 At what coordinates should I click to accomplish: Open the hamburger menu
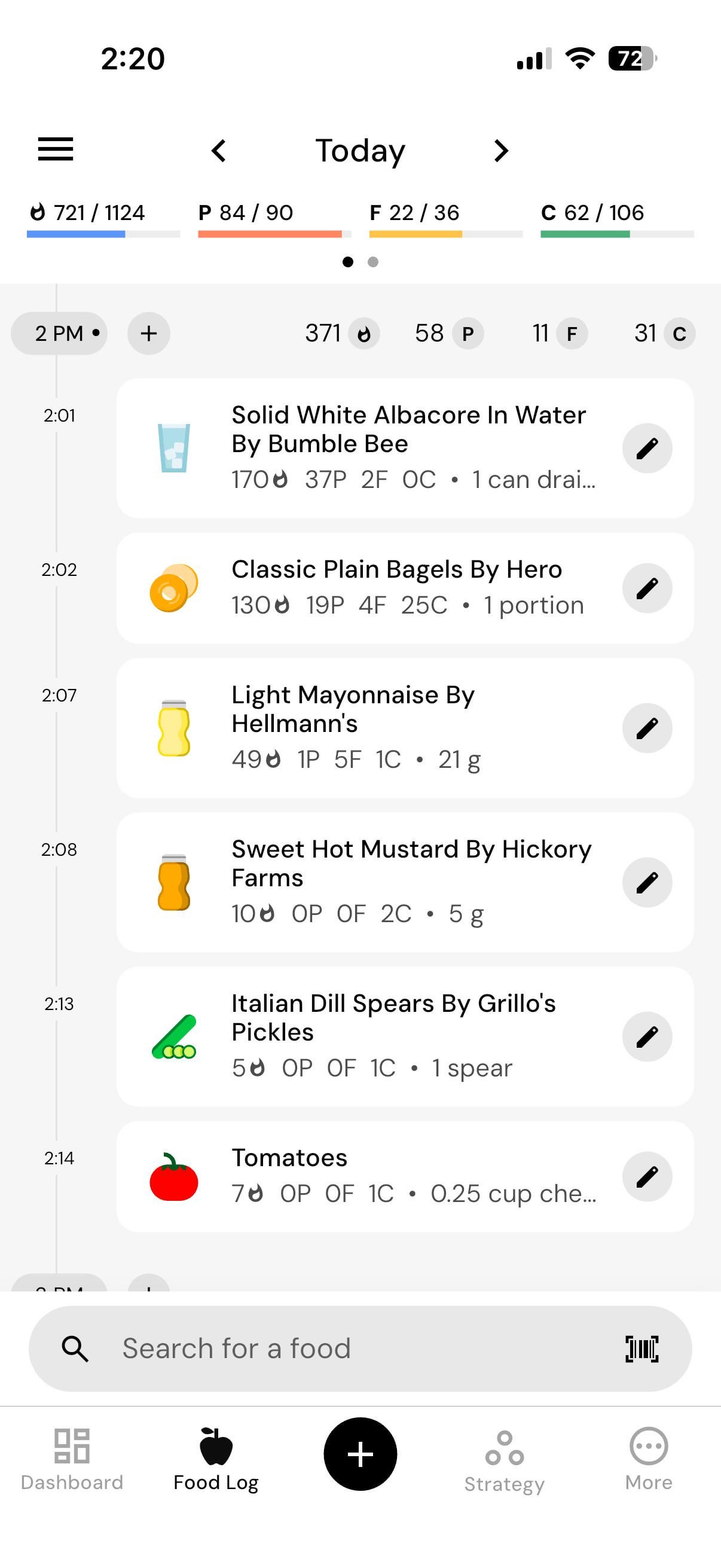tap(56, 150)
